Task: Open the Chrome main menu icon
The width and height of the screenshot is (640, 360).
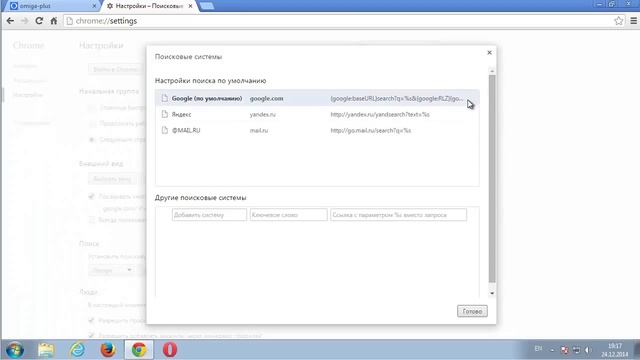Action: (x=633, y=21)
